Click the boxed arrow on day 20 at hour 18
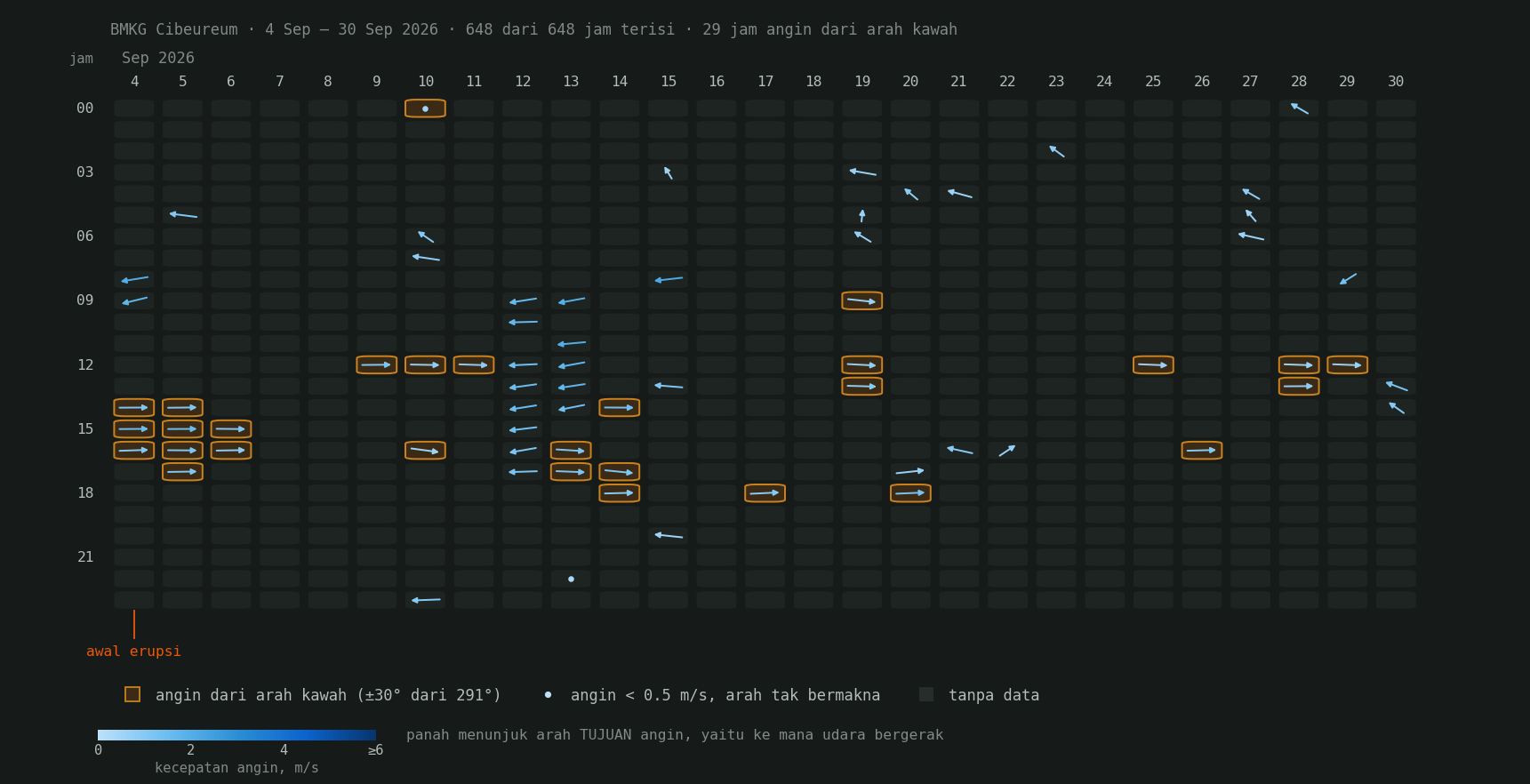This screenshot has width=1530, height=784. [910, 492]
